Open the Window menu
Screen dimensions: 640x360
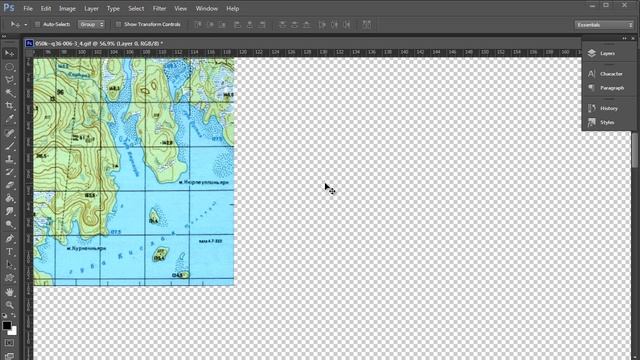point(207,9)
